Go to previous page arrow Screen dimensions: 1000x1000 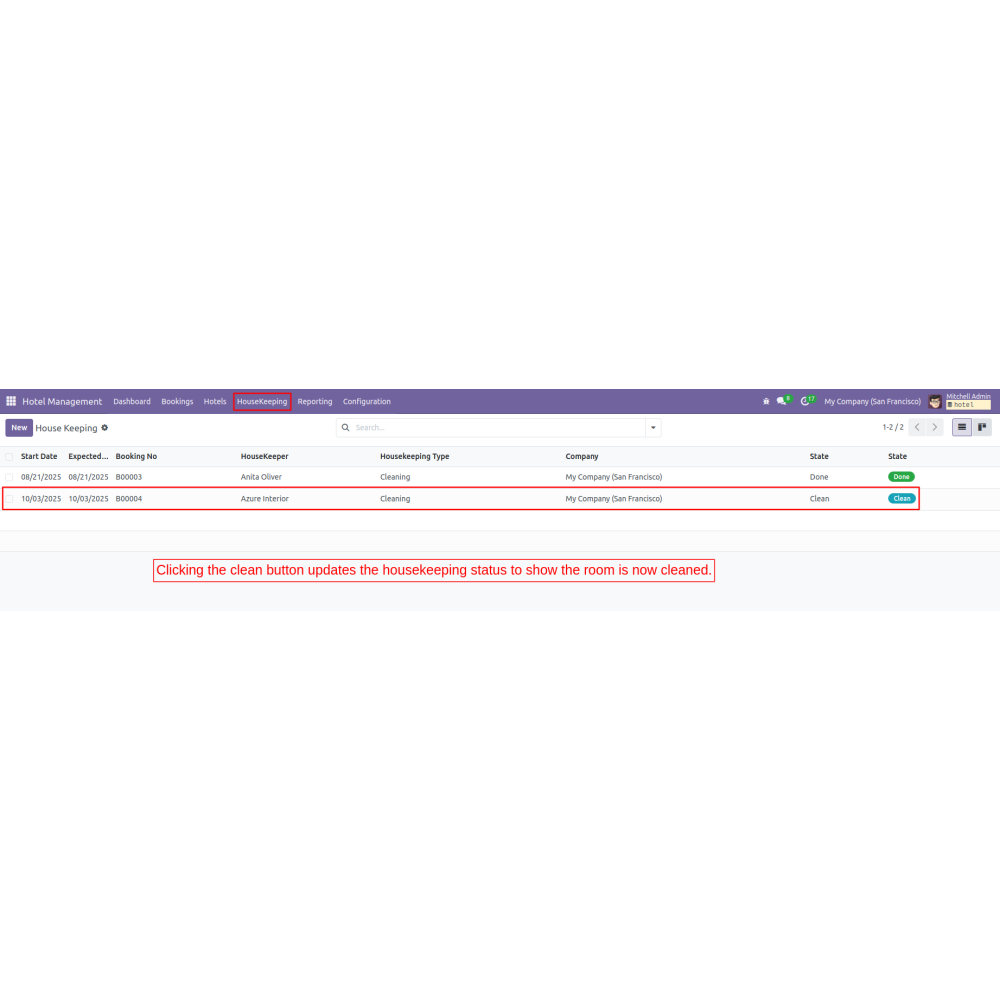coord(916,427)
